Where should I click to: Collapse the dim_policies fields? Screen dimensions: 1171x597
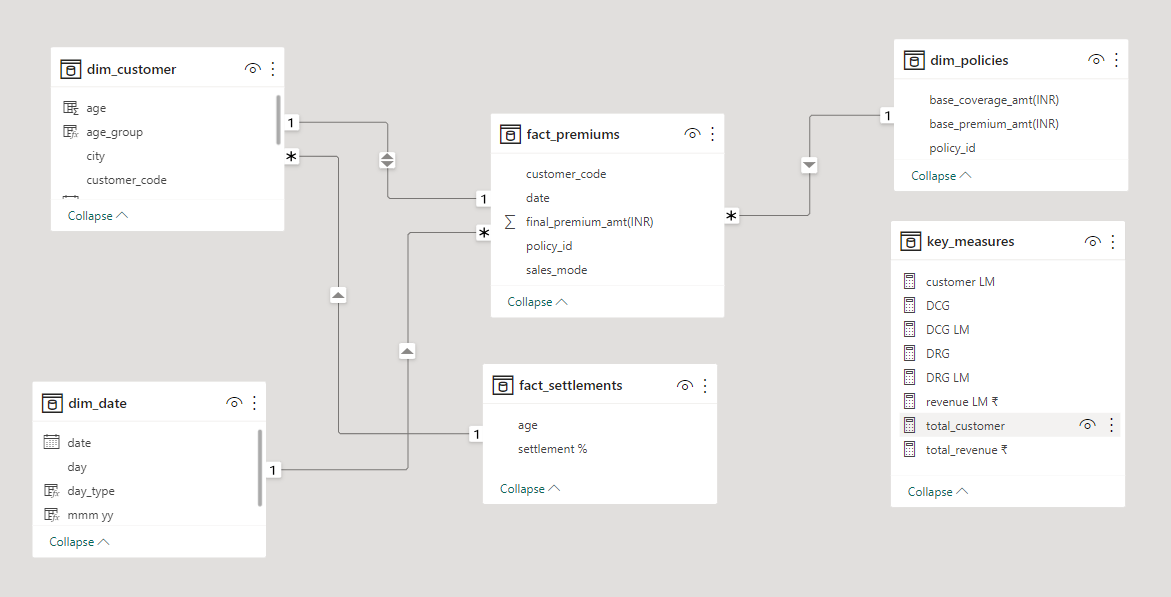tap(932, 175)
